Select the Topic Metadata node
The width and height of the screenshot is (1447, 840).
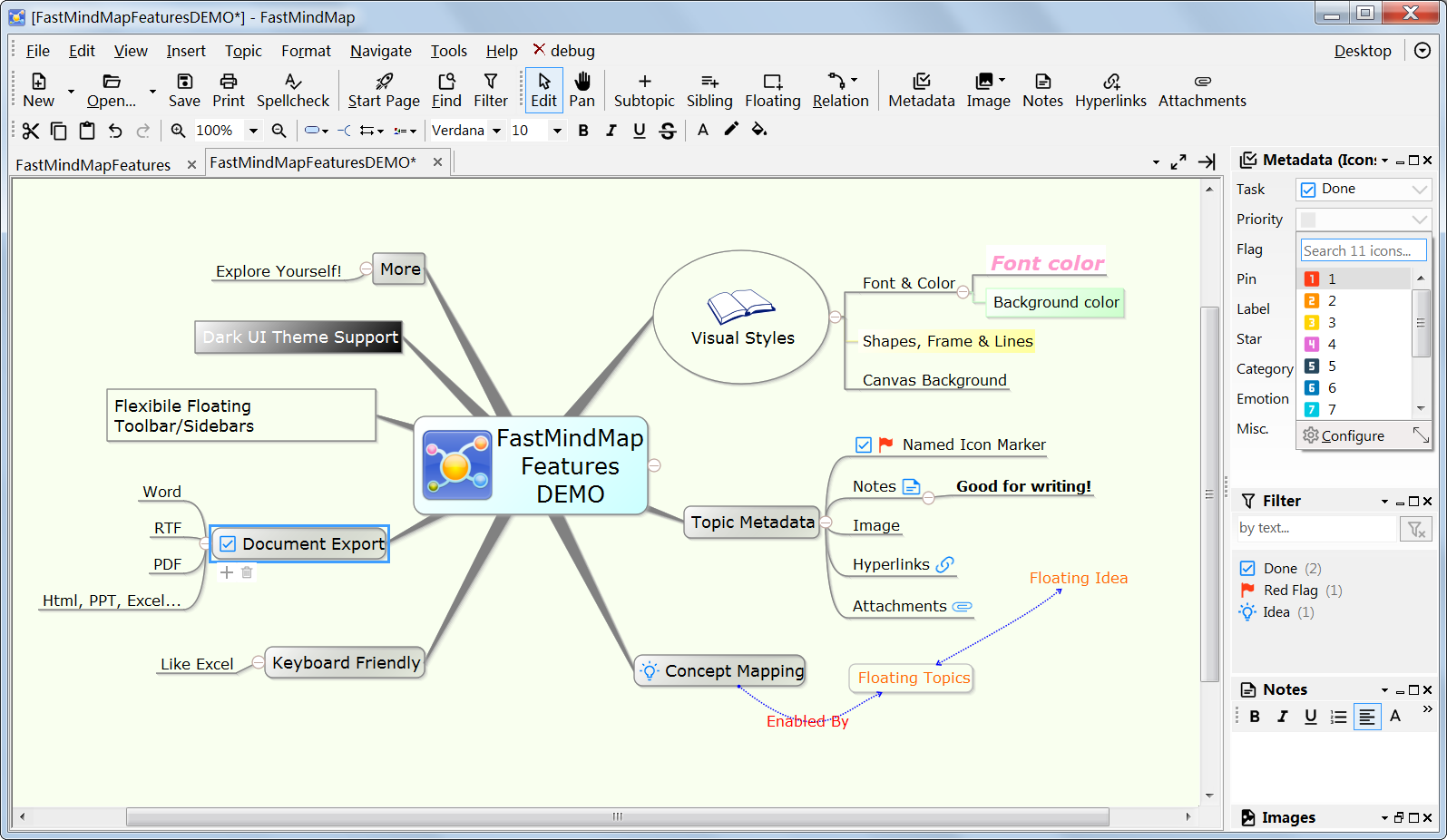coord(752,522)
